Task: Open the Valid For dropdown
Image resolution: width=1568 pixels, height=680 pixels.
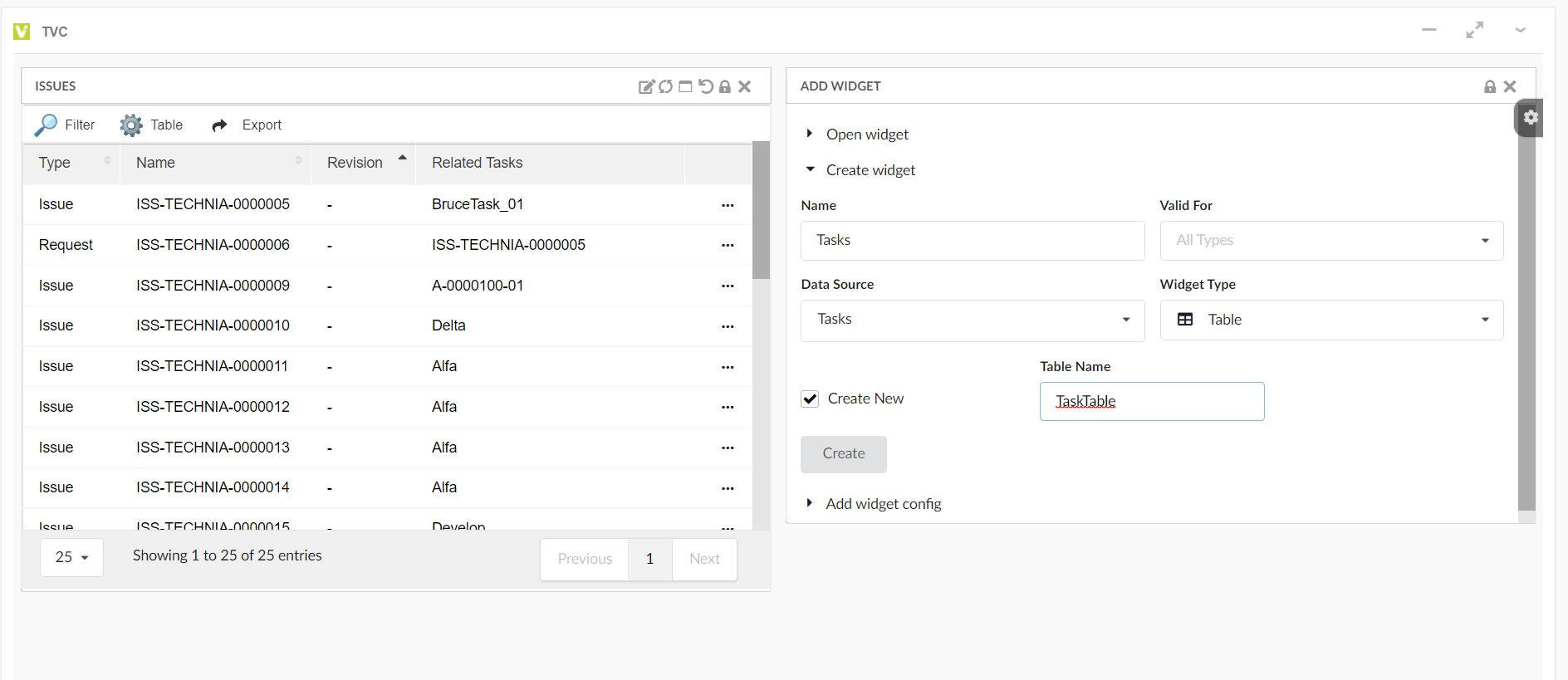Action: (x=1330, y=241)
